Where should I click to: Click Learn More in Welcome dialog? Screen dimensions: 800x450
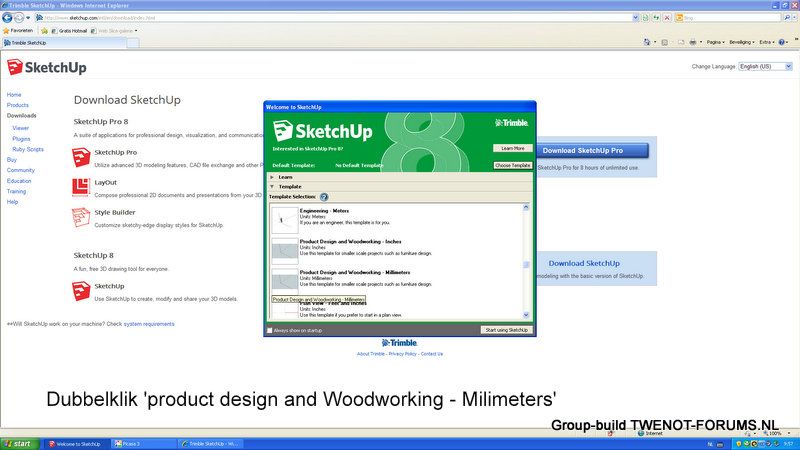513,148
